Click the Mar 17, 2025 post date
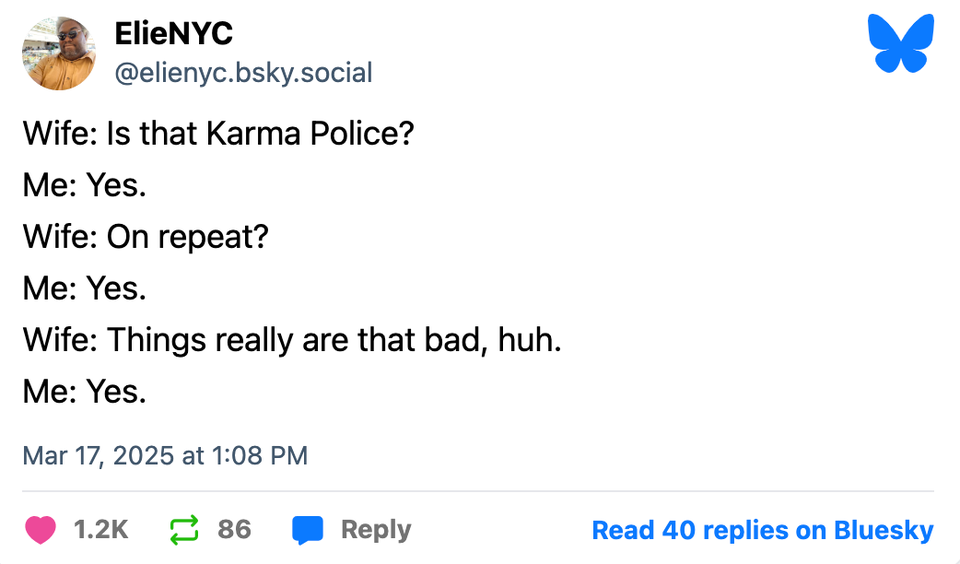 click(98, 456)
